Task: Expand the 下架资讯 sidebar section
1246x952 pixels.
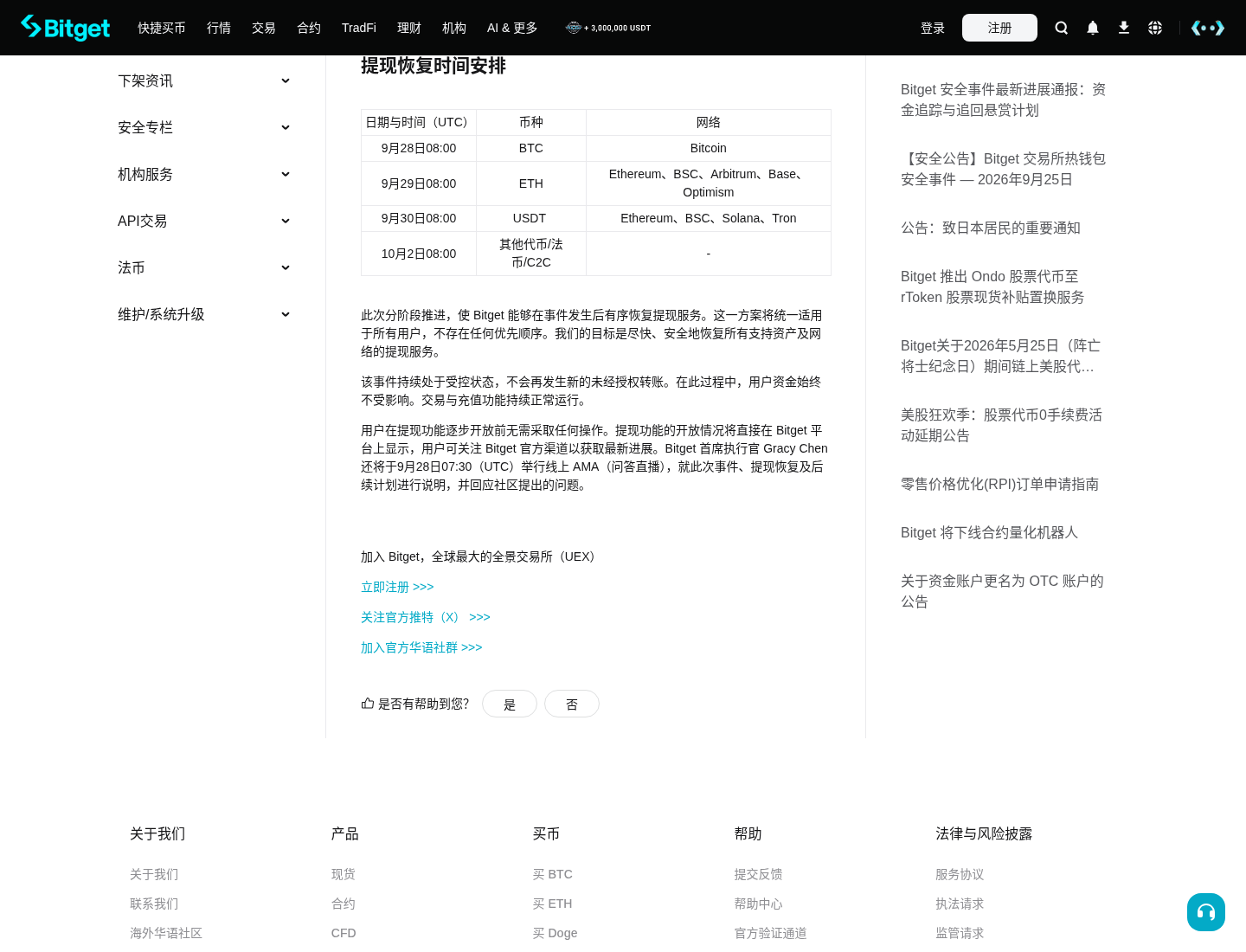Action: [204, 80]
